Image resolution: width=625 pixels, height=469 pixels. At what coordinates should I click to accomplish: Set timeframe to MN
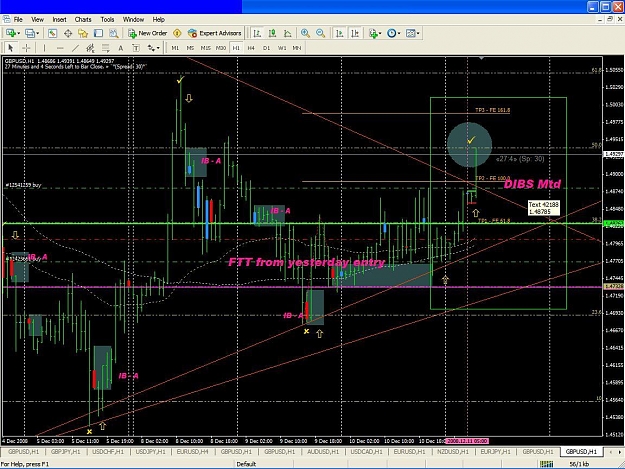[297, 48]
